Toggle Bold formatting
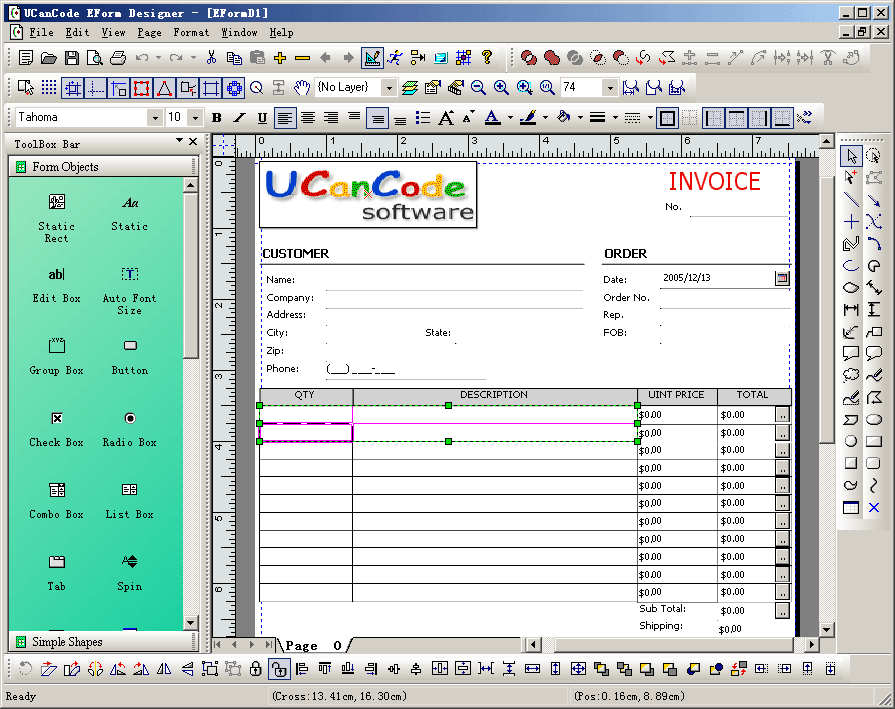895x709 pixels. pyautogui.click(x=216, y=118)
